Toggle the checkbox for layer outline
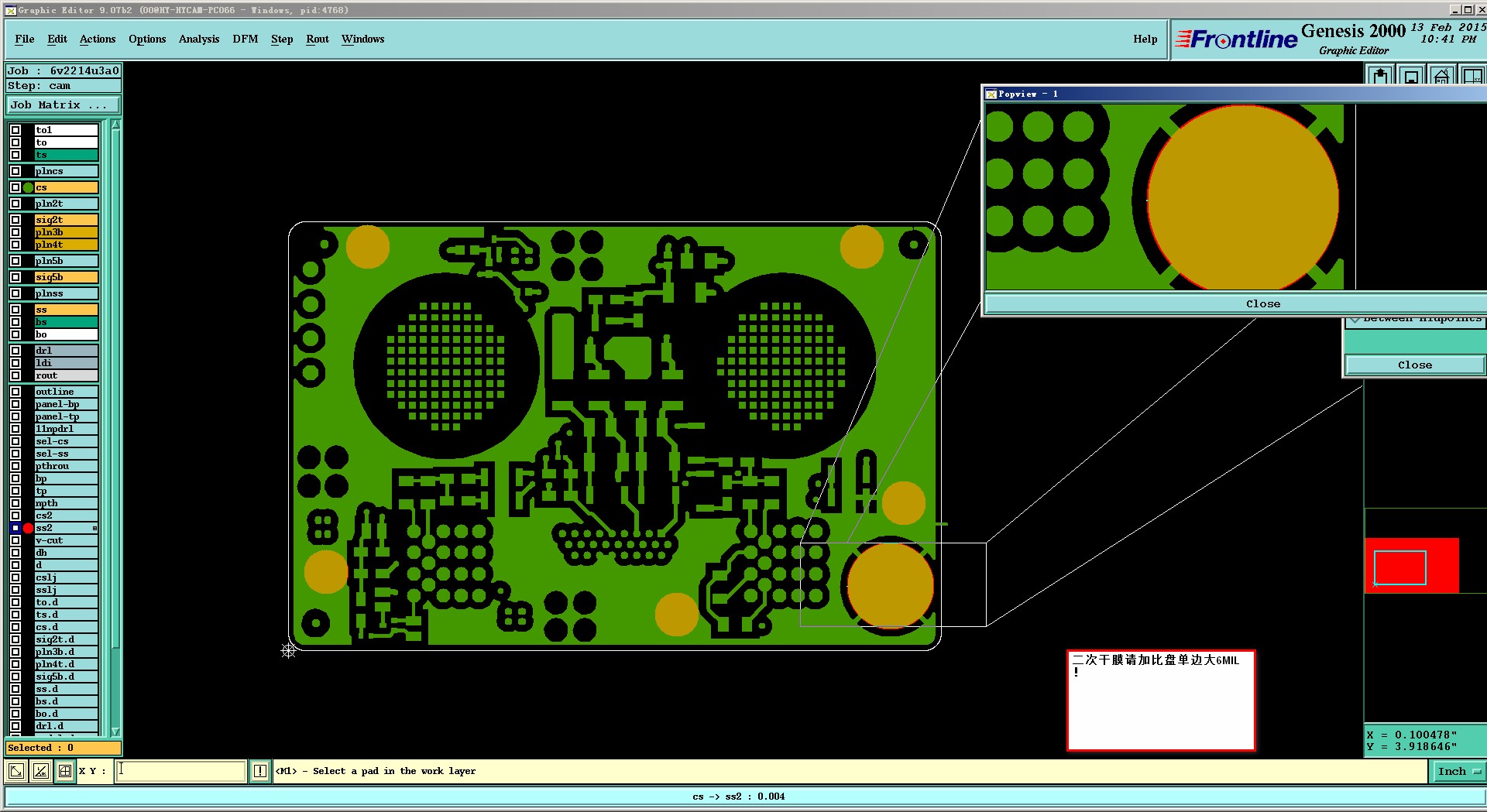Viewport: 1487px width, 812px height. tap(15, 392)
